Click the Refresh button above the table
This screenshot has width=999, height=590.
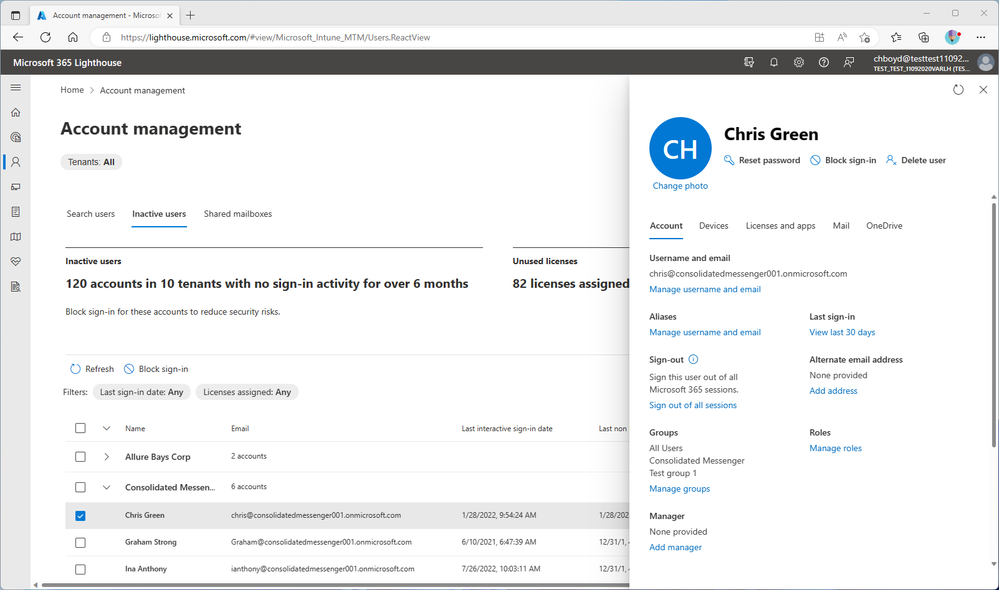(x=92, y=369)
